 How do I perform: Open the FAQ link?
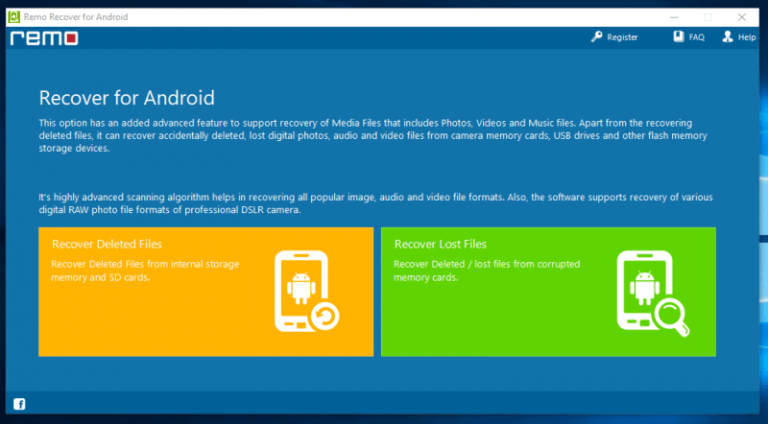click(696, 37)
